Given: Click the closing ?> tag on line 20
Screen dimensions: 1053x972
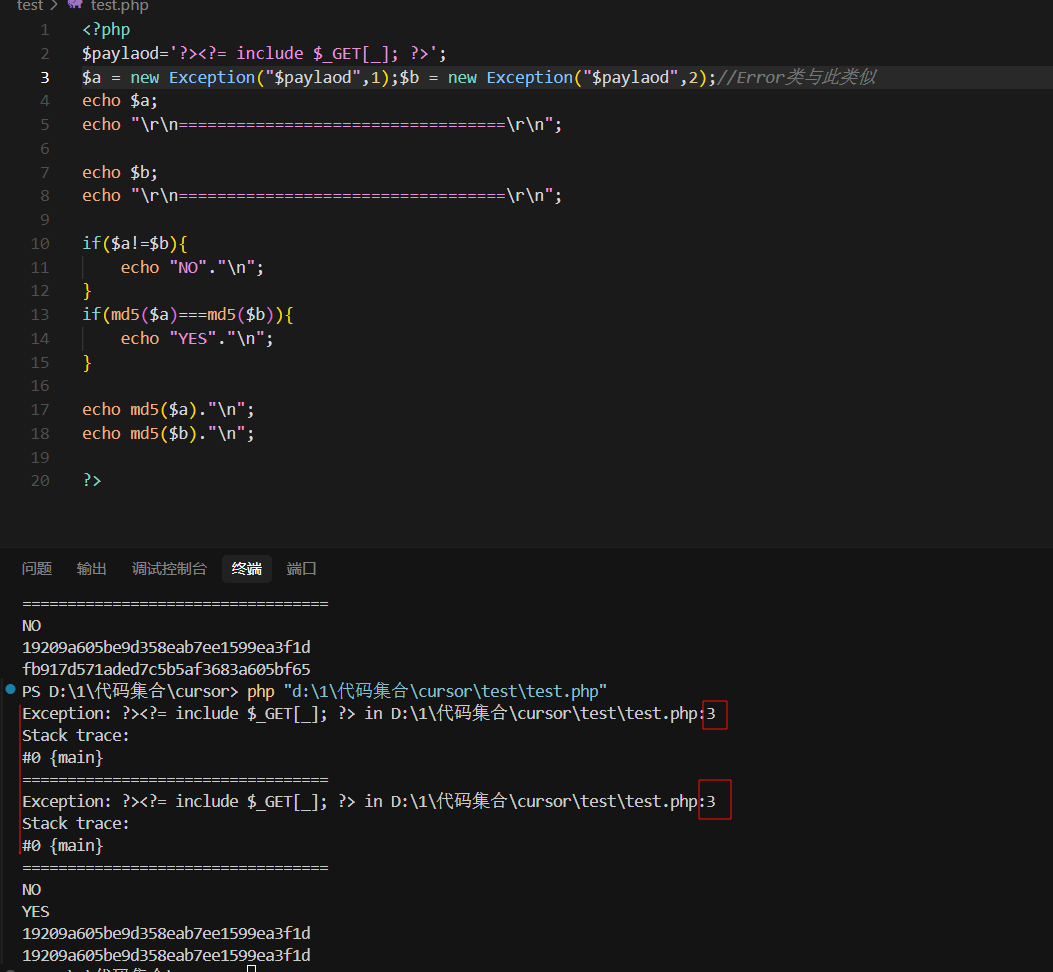Looking at the screenshot, I should (x=92, y=481).
